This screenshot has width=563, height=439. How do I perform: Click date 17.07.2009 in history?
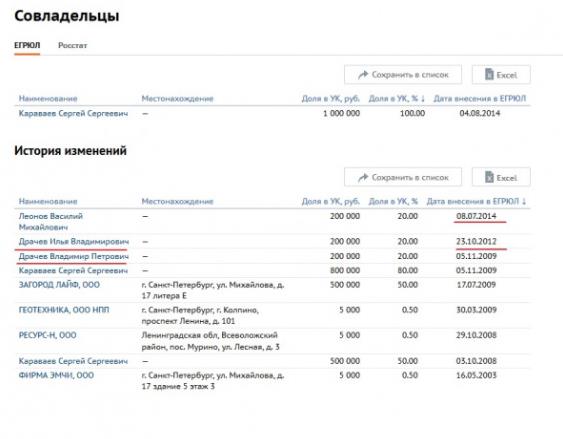coord(476,285)
